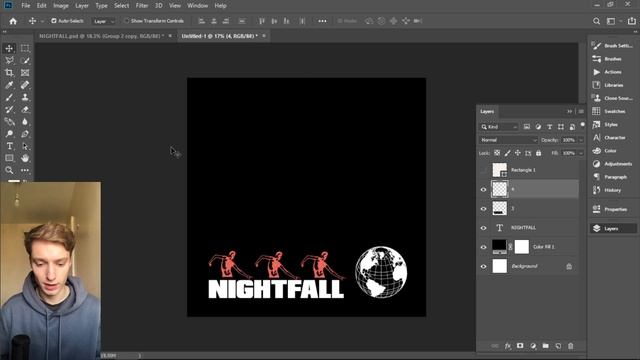The image size is (640, 360).
Task: Select the Path Selection tool
Action: click(25, 146)
